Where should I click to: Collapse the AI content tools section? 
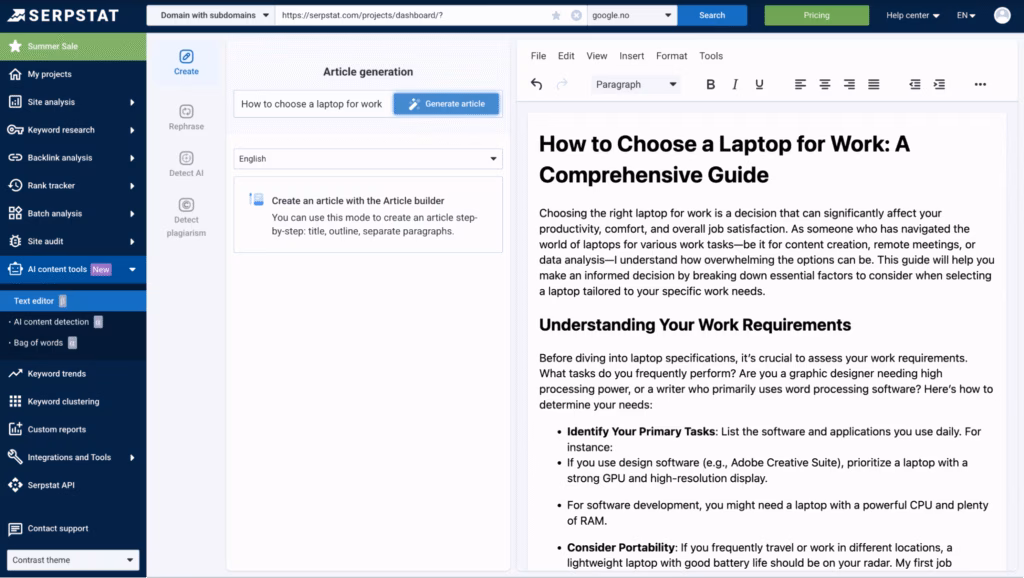click(132, 269)
